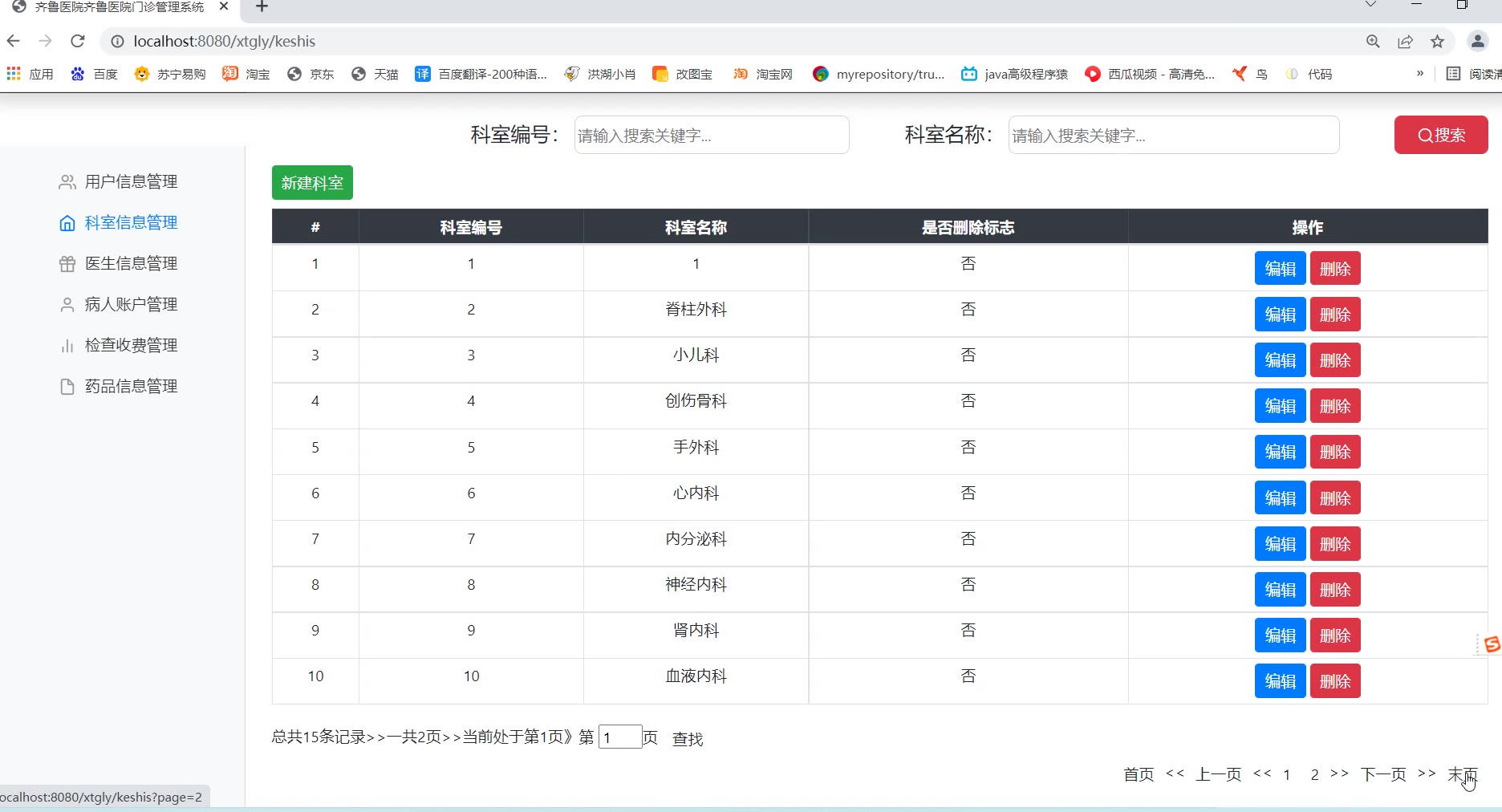Click the page number input box

pyautogui.click(x=620, y=737)
